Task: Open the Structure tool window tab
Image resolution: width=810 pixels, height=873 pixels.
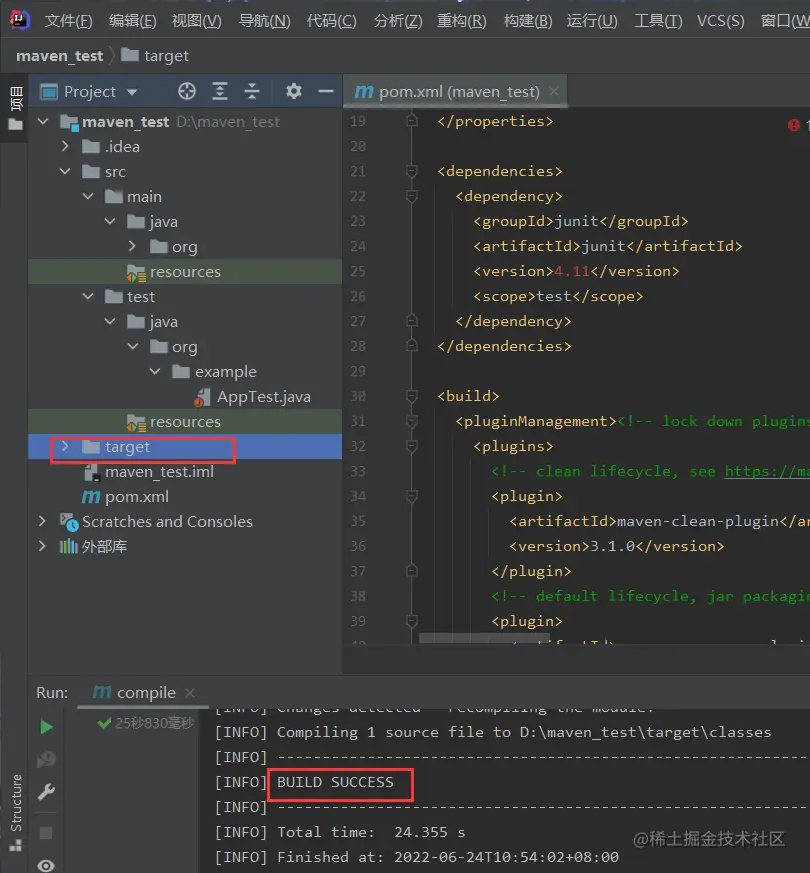Action: click(x=16, y=811)
